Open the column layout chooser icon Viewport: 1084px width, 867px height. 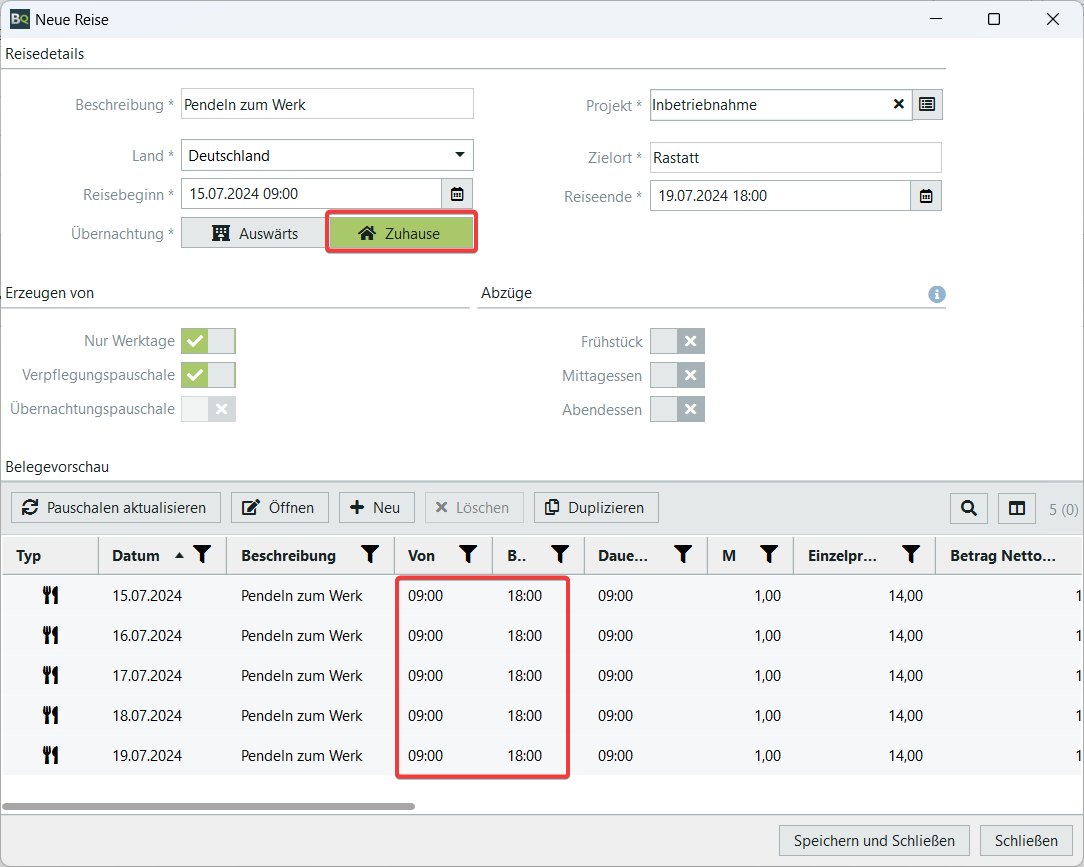[1017, 508]
